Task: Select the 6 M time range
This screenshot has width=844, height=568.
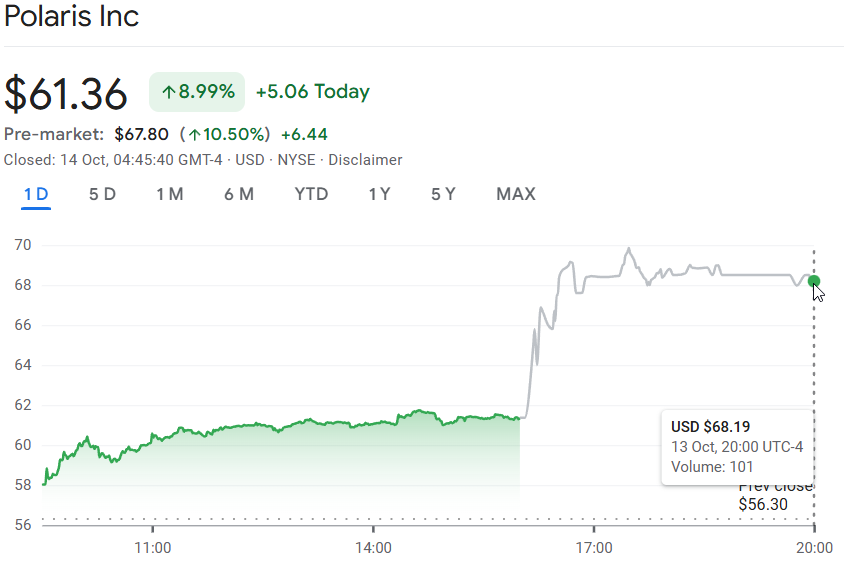Action: 238,194
